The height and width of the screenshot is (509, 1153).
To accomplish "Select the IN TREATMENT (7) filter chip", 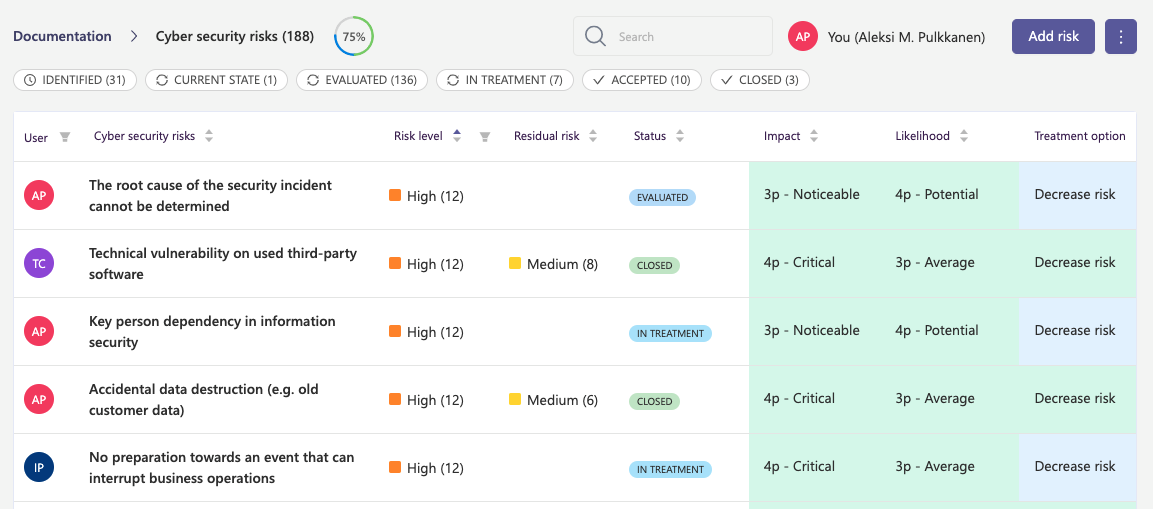I will point(504,80).
